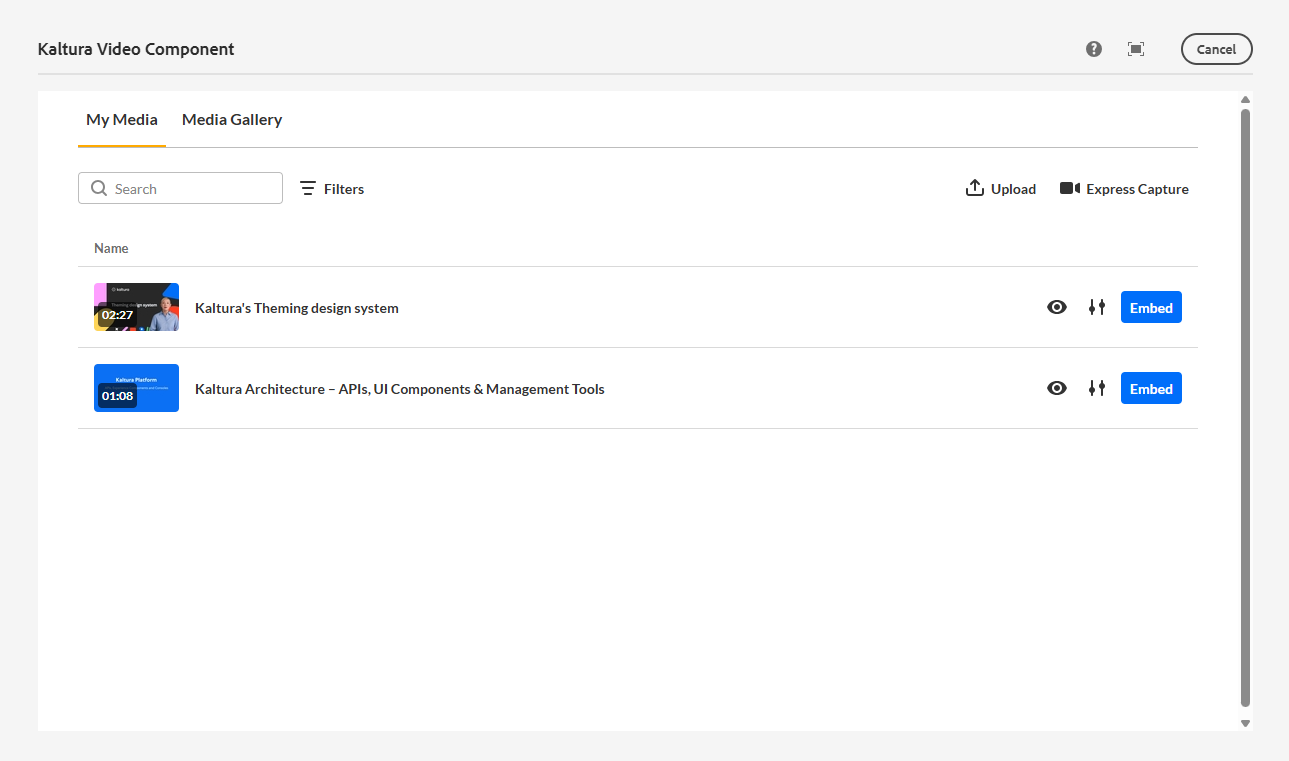Embed Kaltura's Theming design system video
Viewport: 1289px width, 761px height.
click(x=1151, y=308)
